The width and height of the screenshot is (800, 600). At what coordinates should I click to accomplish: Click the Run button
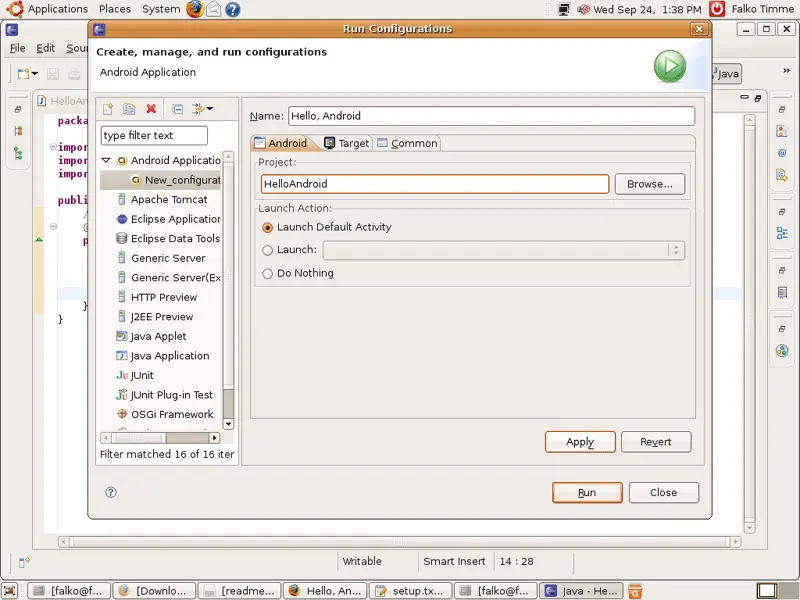(x=587, y=492)
